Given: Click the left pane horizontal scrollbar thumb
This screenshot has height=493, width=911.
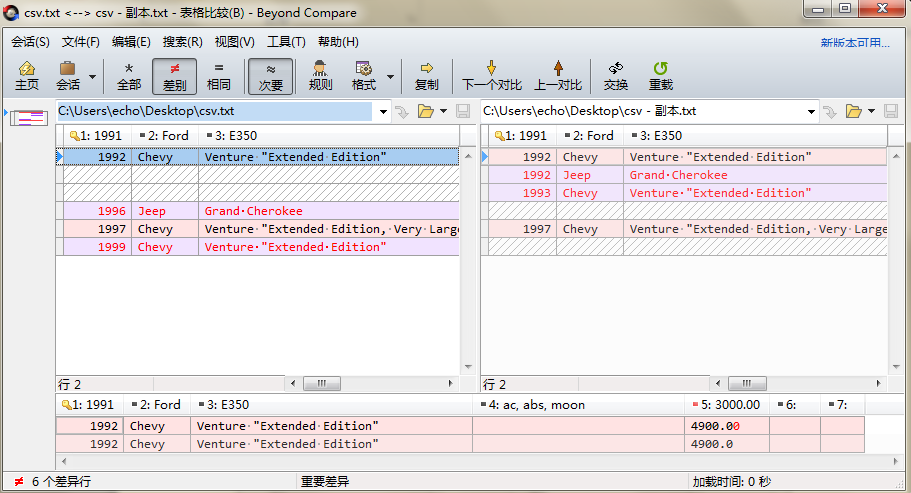Looking at the screenshot, I should click(x=321, y=384).
